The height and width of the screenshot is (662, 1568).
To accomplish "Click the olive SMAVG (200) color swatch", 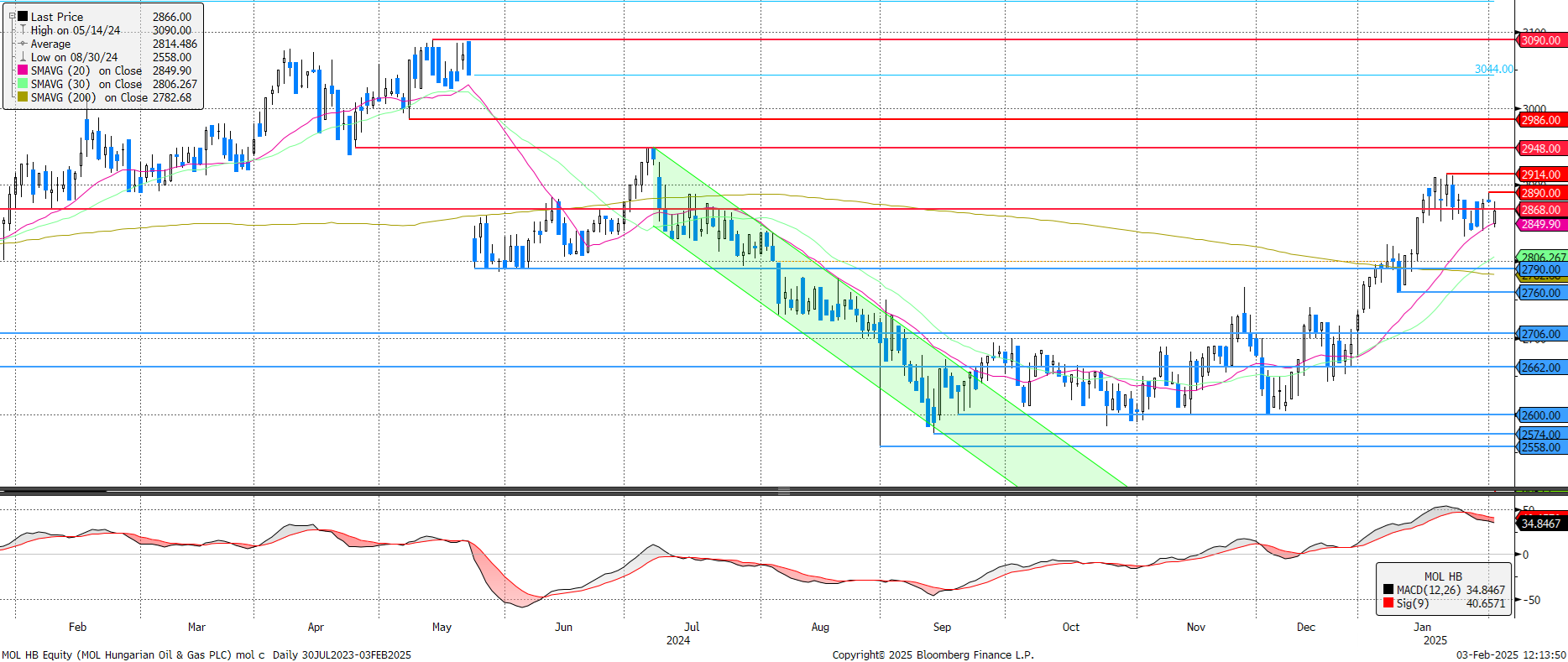I will pos(23,97).
